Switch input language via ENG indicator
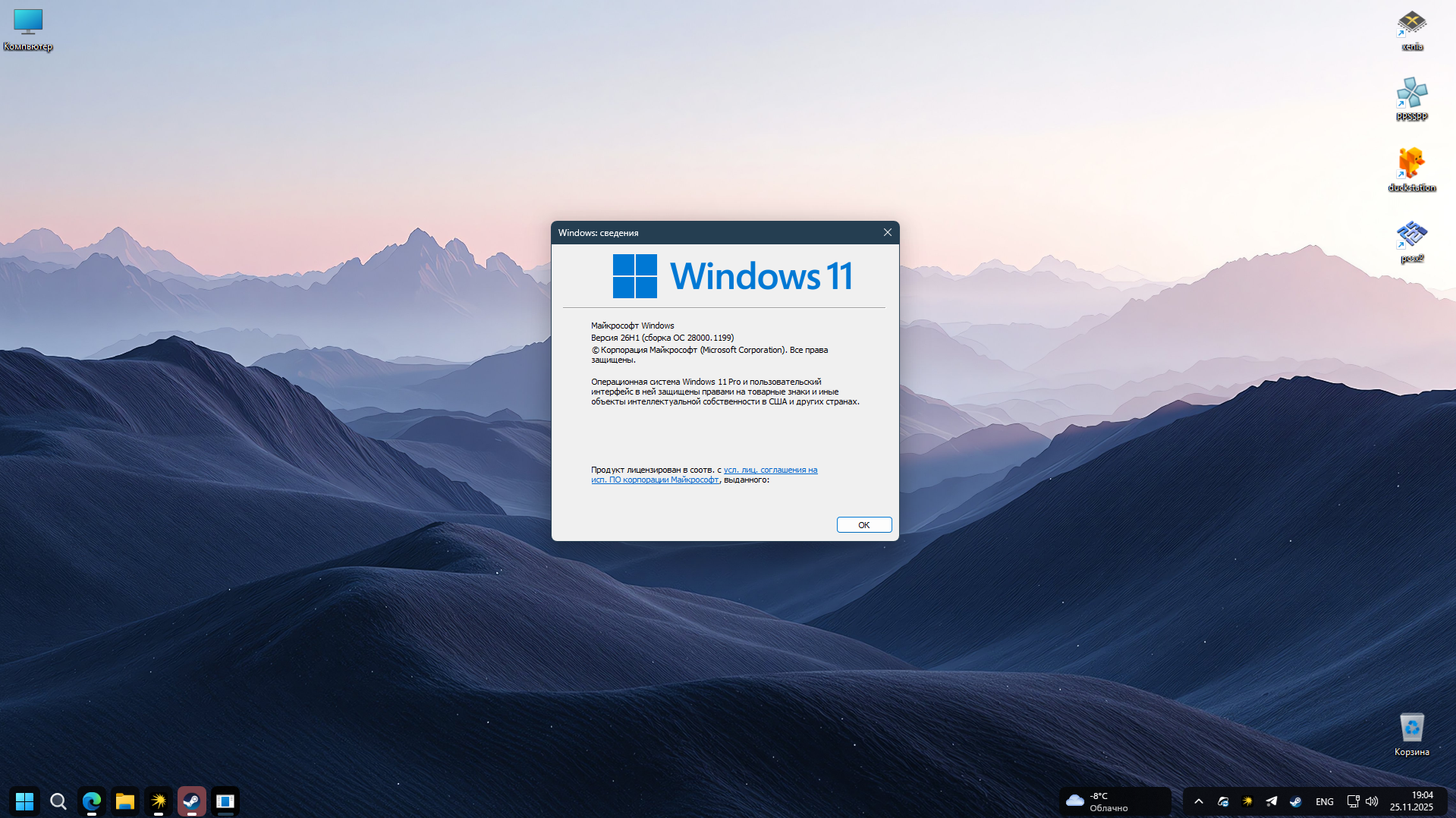 point(1325,801)
